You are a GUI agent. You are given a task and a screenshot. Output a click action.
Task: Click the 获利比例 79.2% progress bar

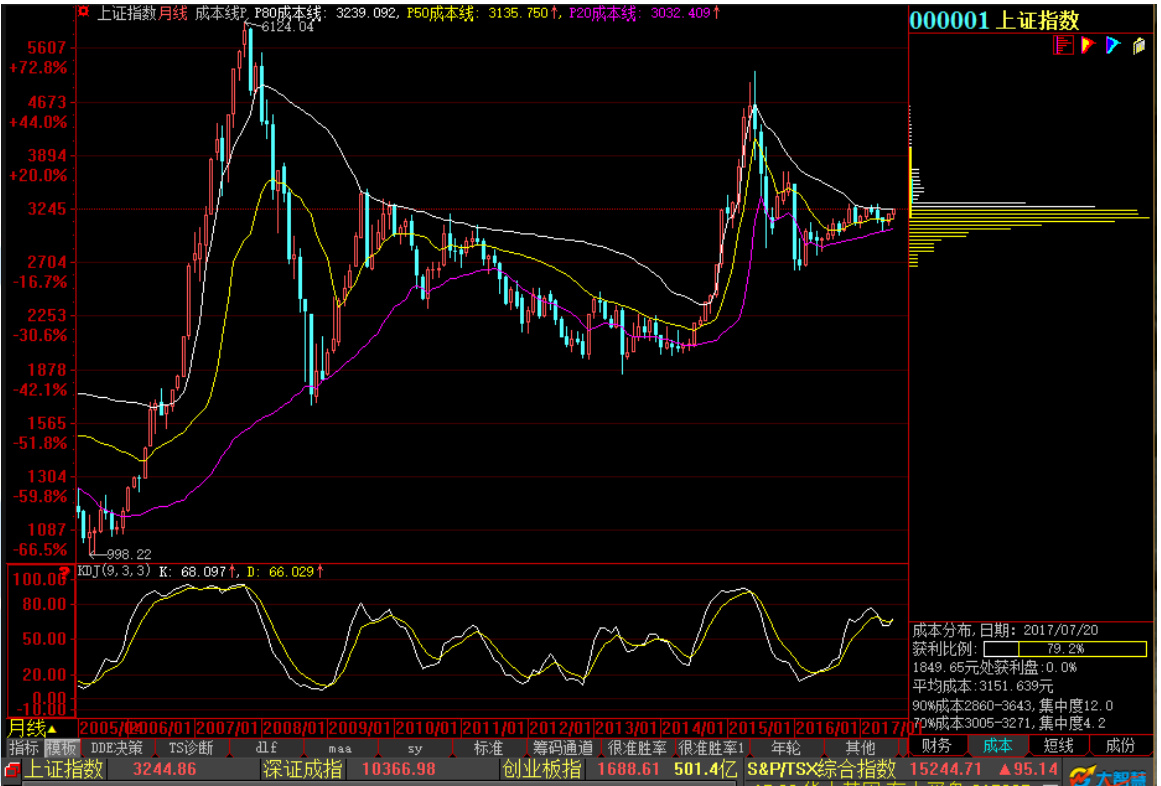(1058, 649)
